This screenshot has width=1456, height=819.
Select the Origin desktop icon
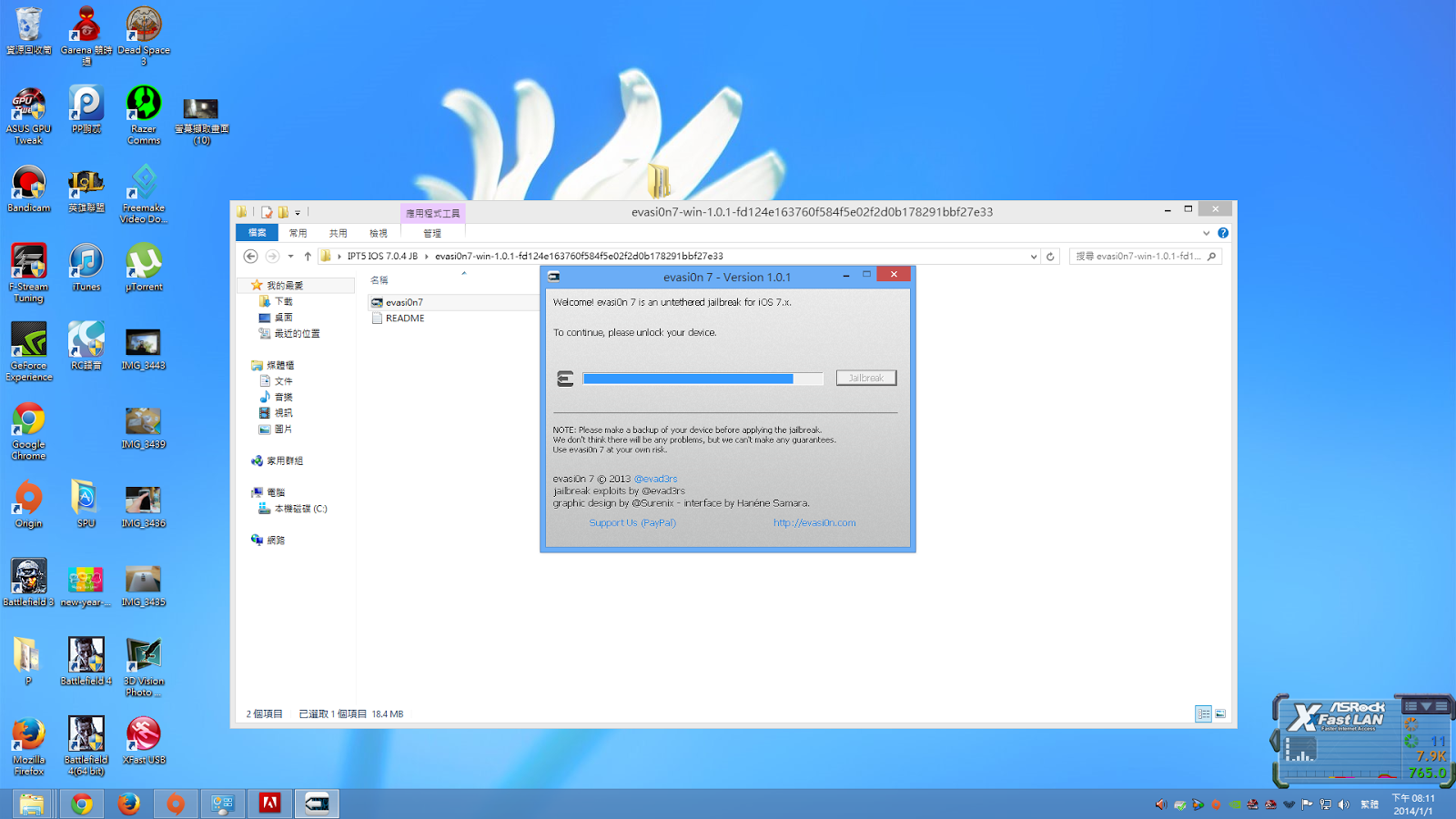tap(28, 504)
